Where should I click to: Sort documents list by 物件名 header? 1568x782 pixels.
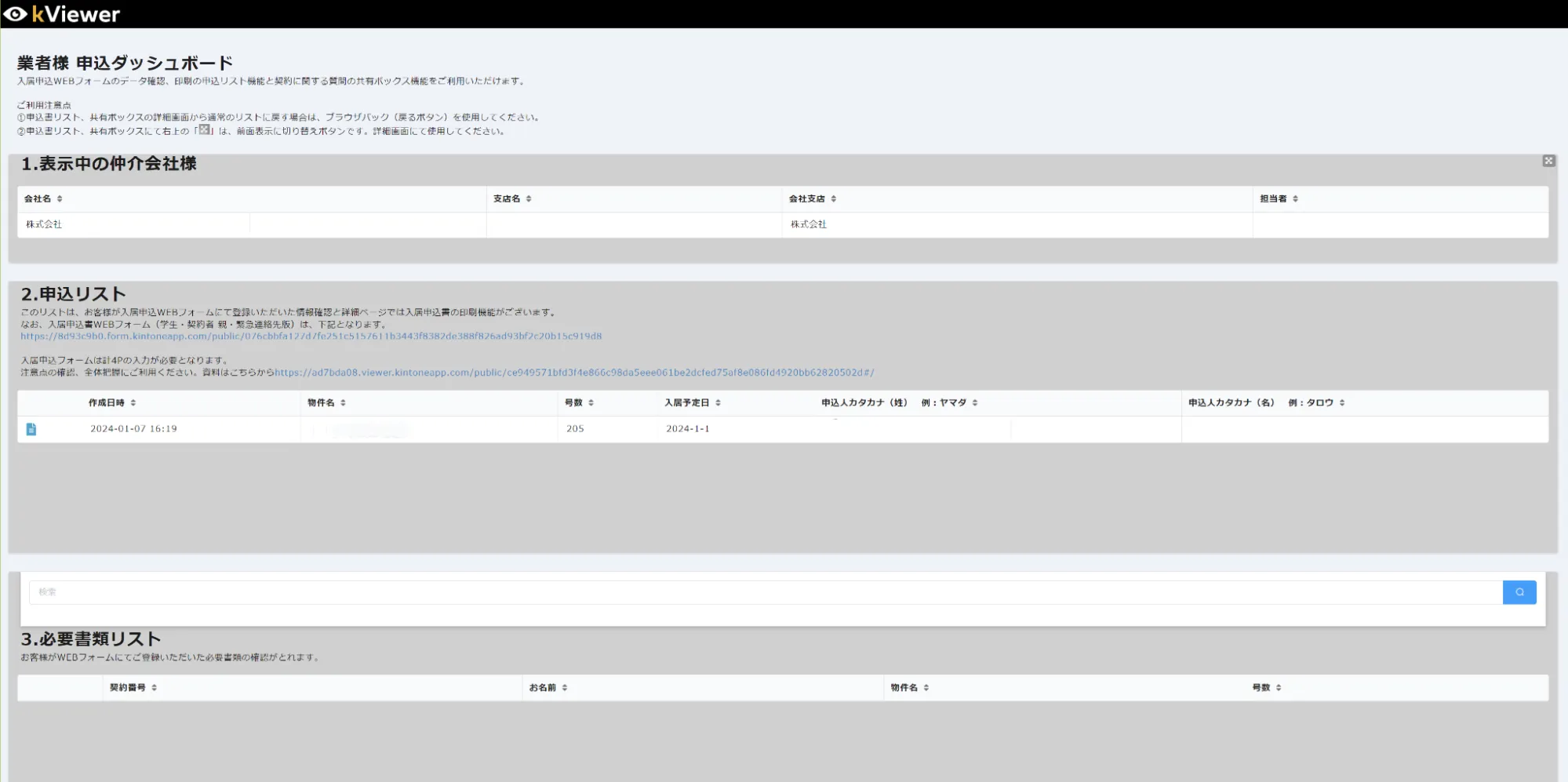[926, 688]
